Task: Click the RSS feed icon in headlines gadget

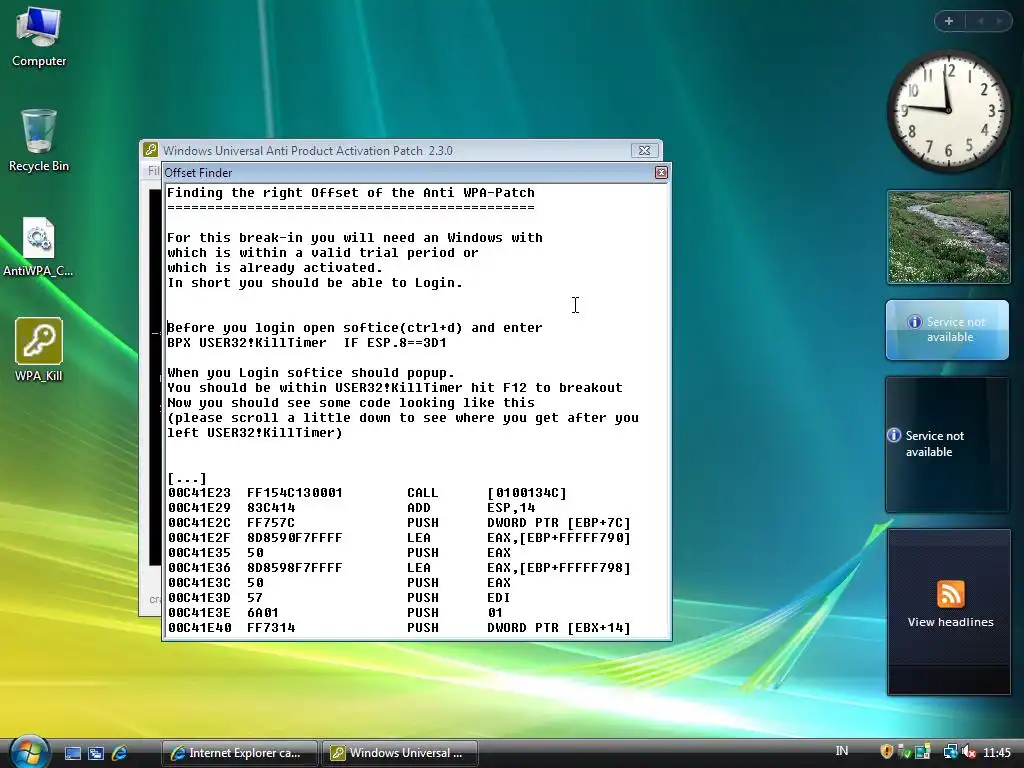Action: (950, 594)
